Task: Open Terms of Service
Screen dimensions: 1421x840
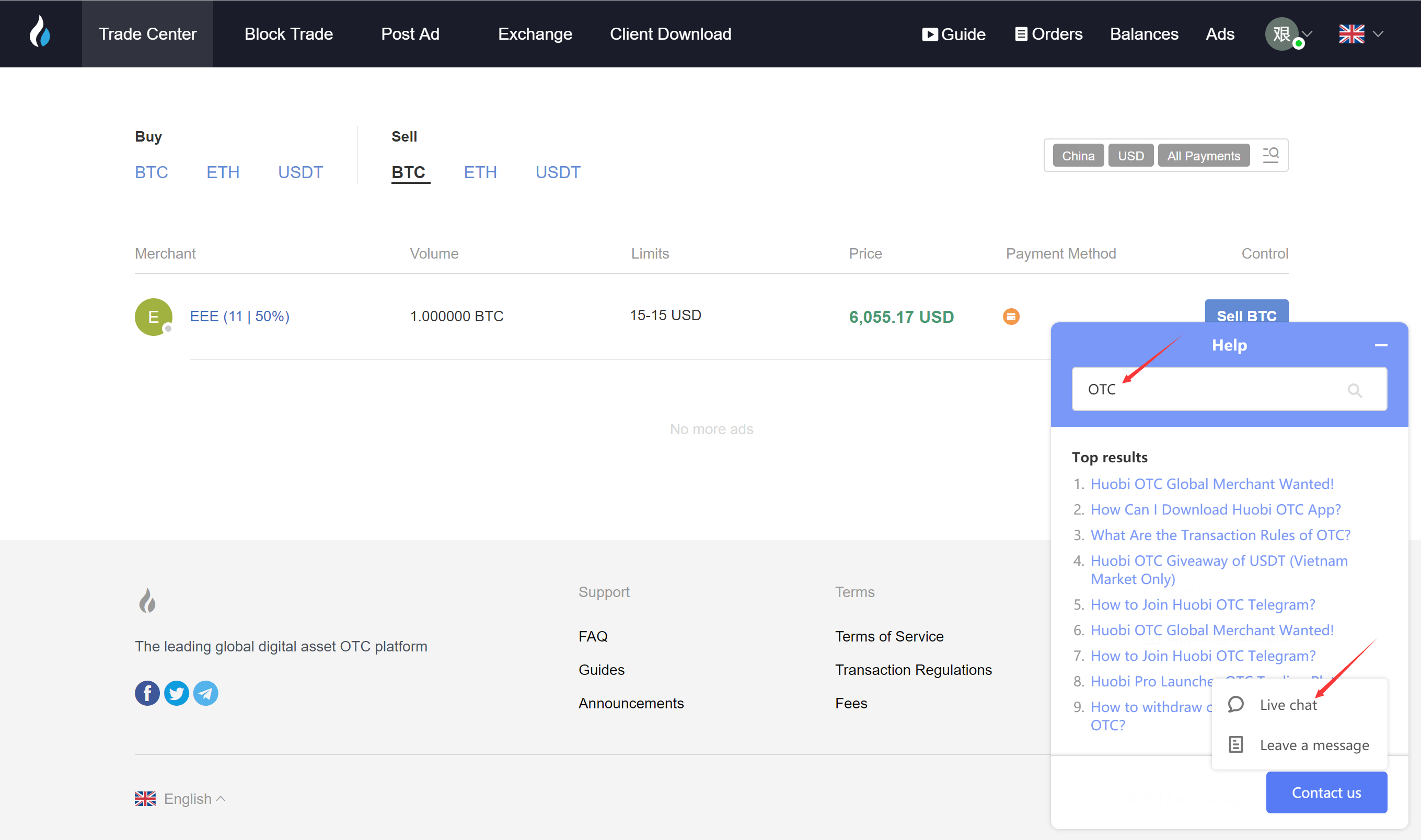Action: click(x=889, y=636)
